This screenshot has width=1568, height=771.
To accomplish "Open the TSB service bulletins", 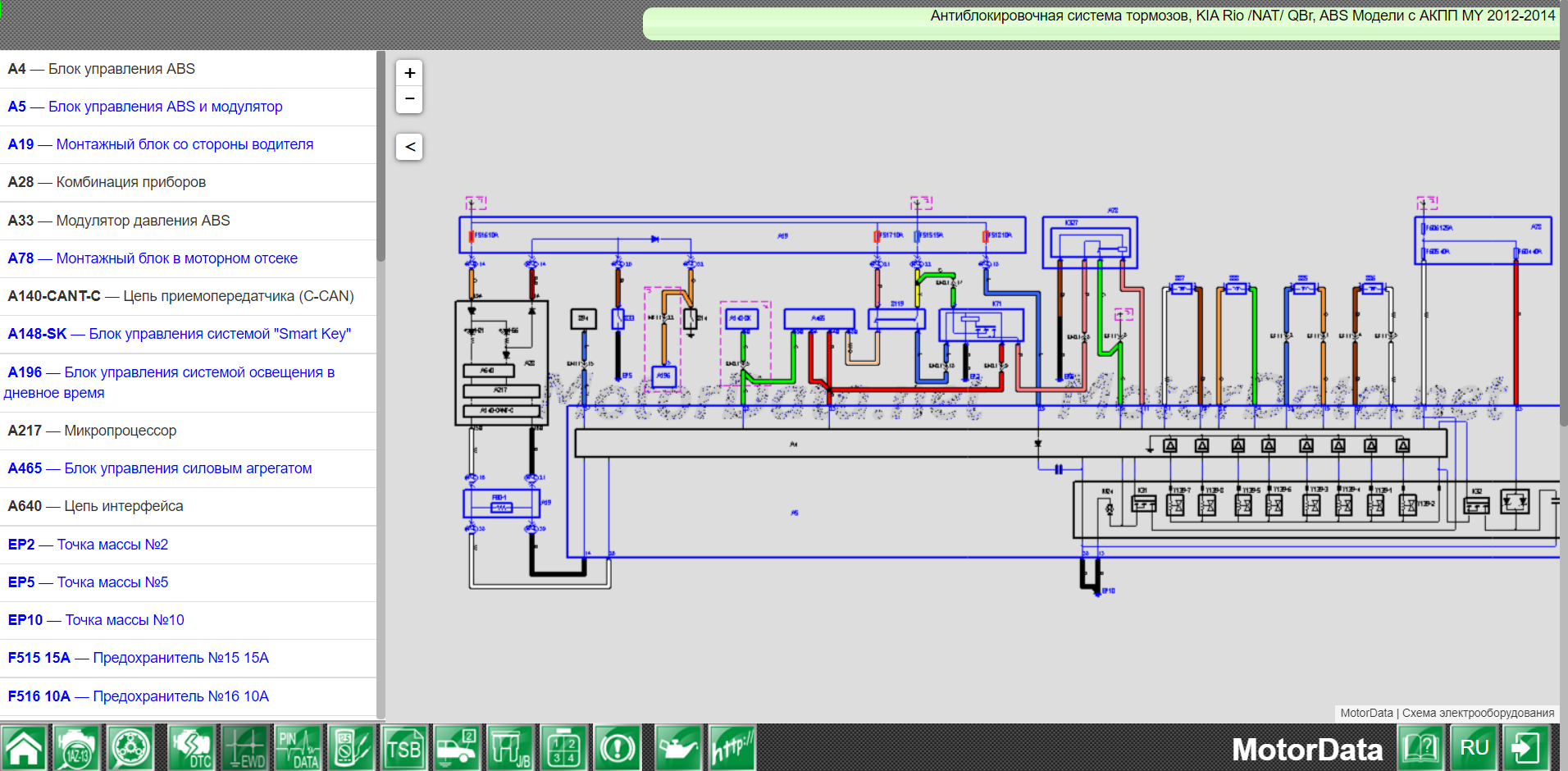I will (x=403, y=748).
